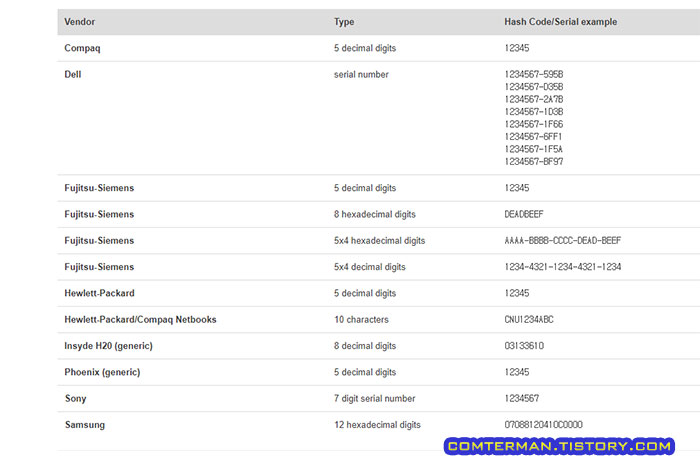The height and width of the screenshot is (466, 700).
Task: Select Dell serial 1234567-1F5A
Action: [533, 149]
